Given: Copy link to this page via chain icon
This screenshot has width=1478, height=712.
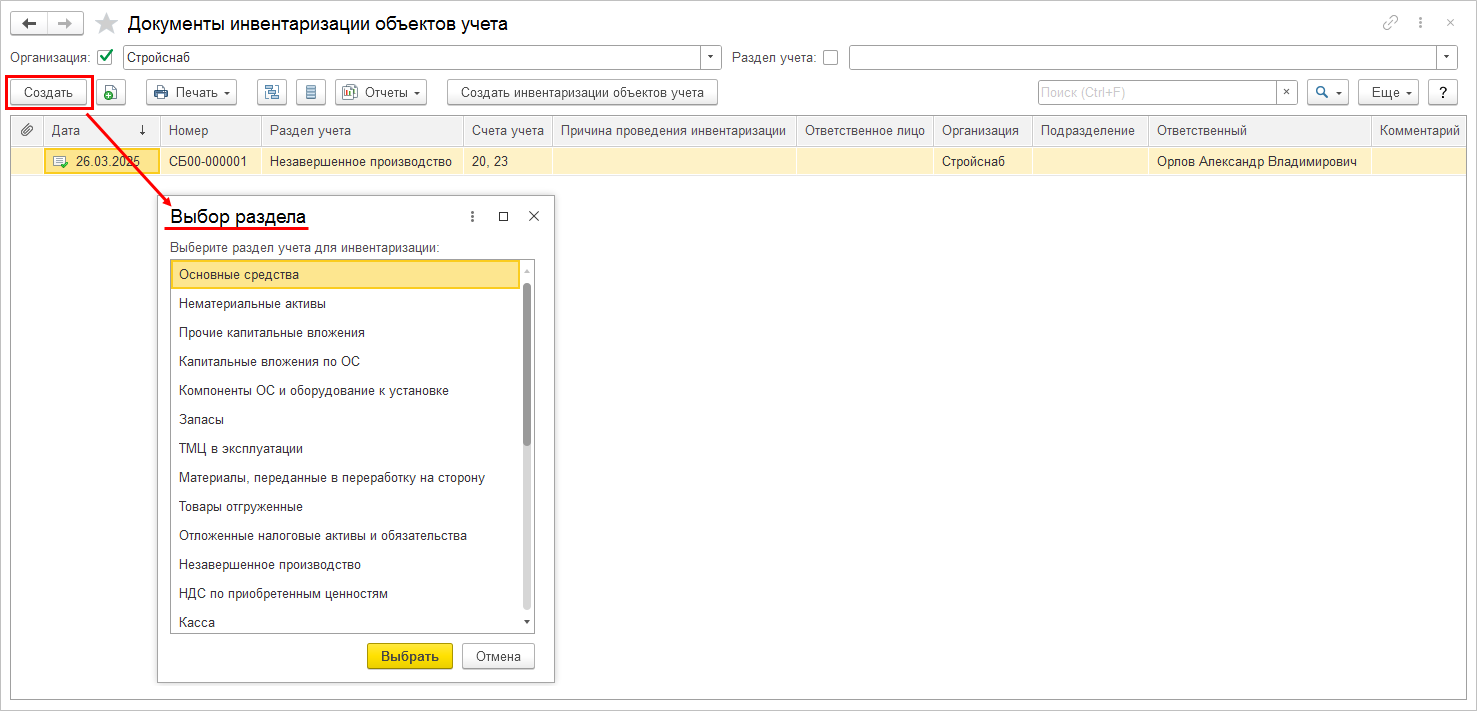Looking at the screenshot, I should tap(1390, 23).
